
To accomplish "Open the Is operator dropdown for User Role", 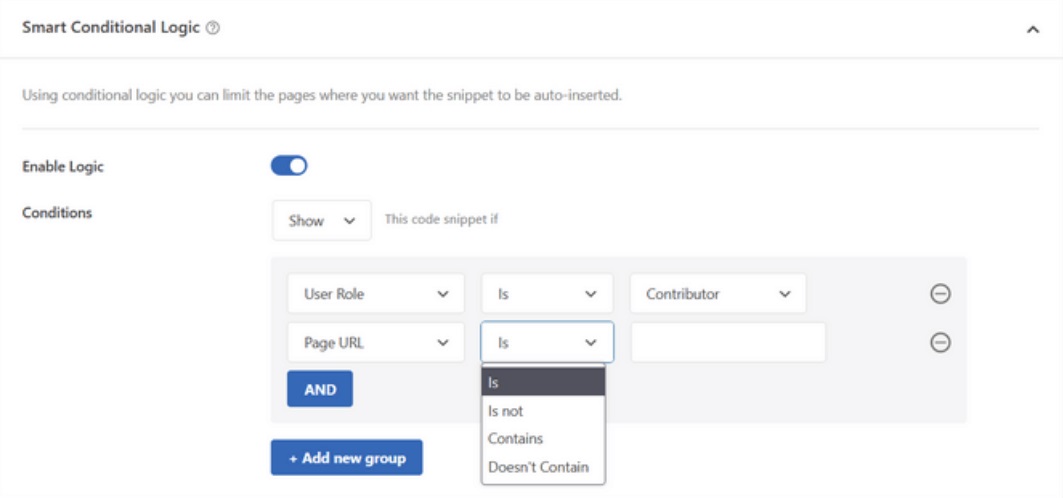I will tap(547, 294).
